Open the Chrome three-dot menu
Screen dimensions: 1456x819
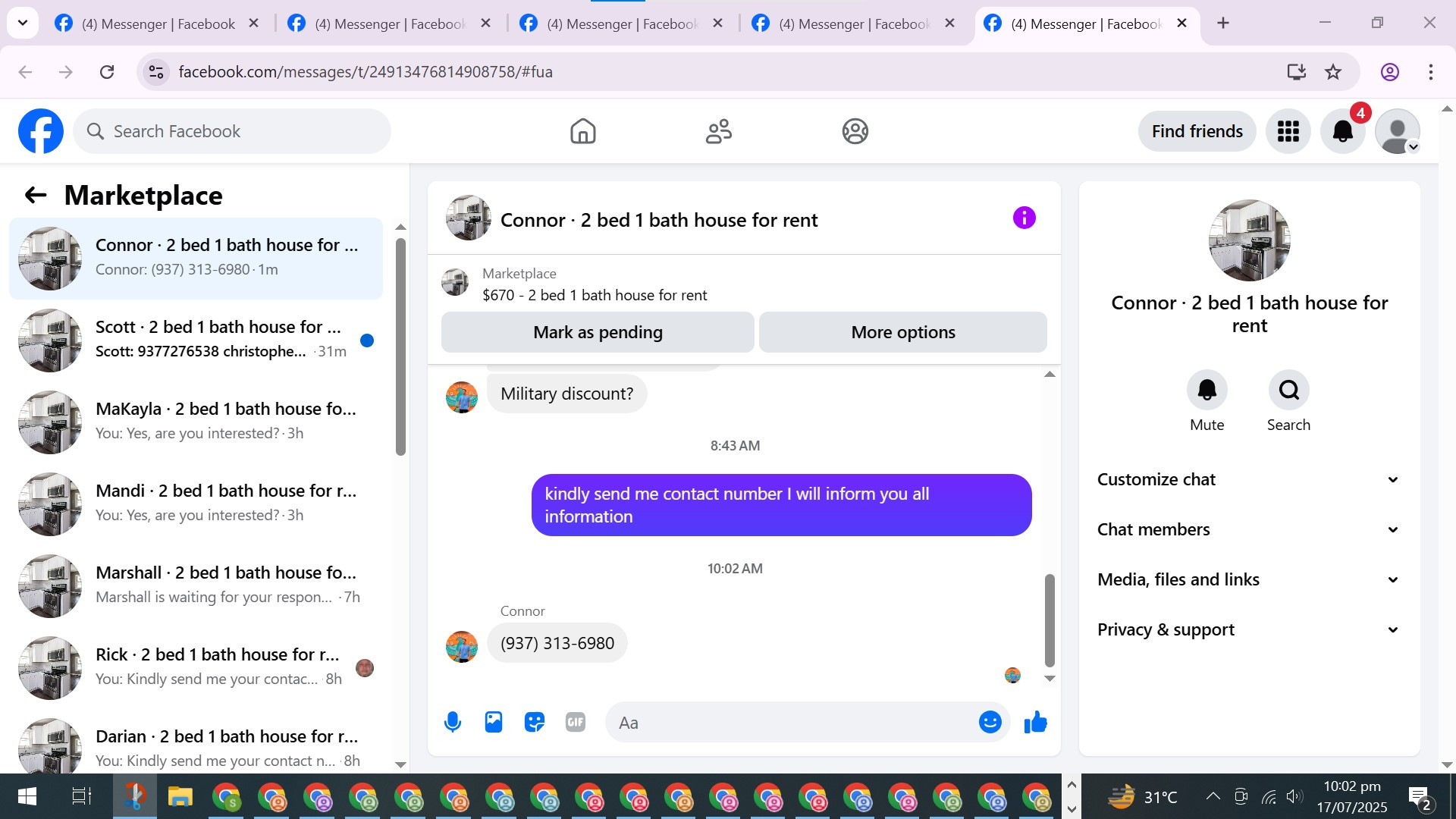click(x=1430, y=72)
